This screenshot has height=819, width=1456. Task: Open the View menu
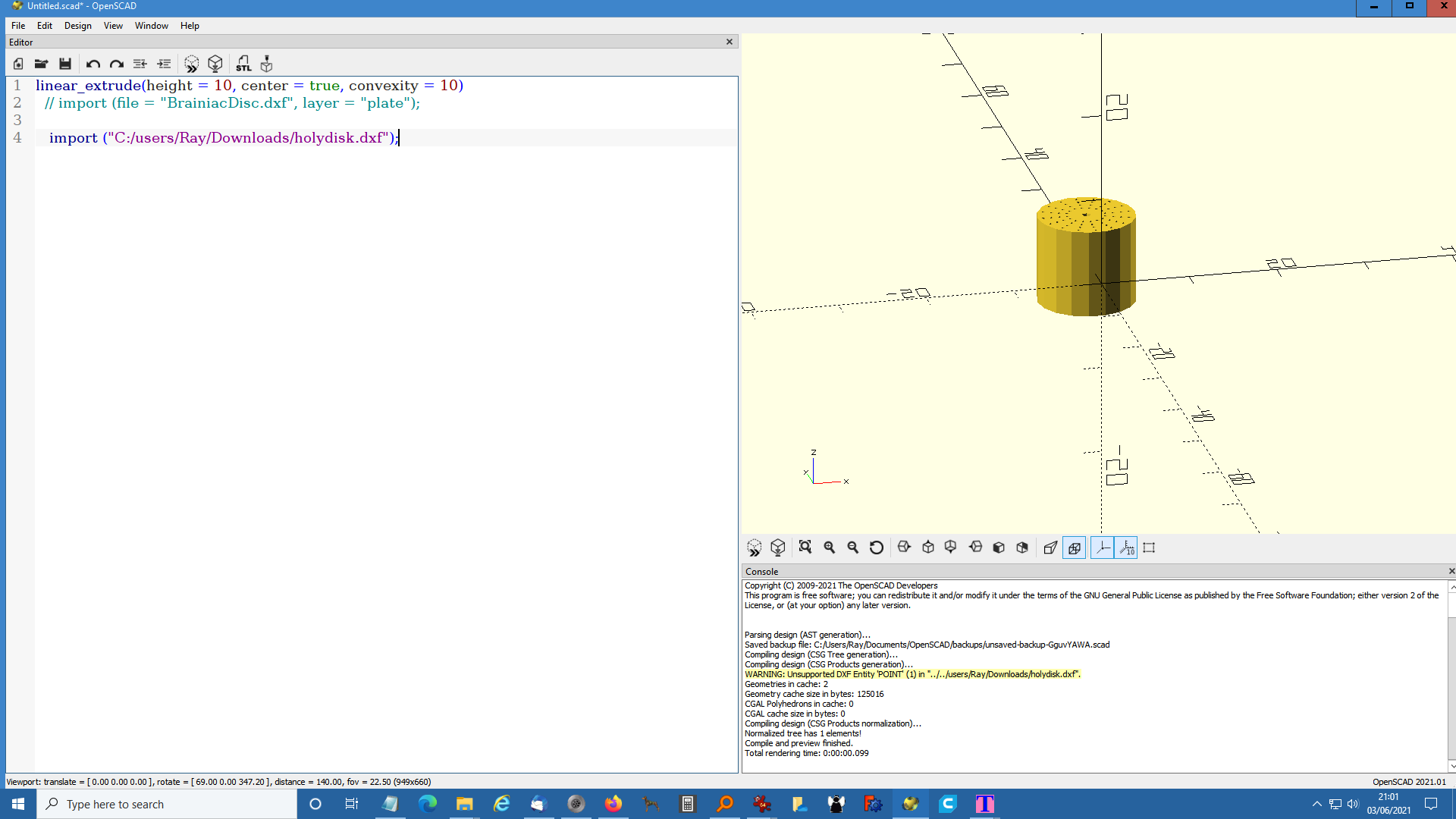pos(113,26)
